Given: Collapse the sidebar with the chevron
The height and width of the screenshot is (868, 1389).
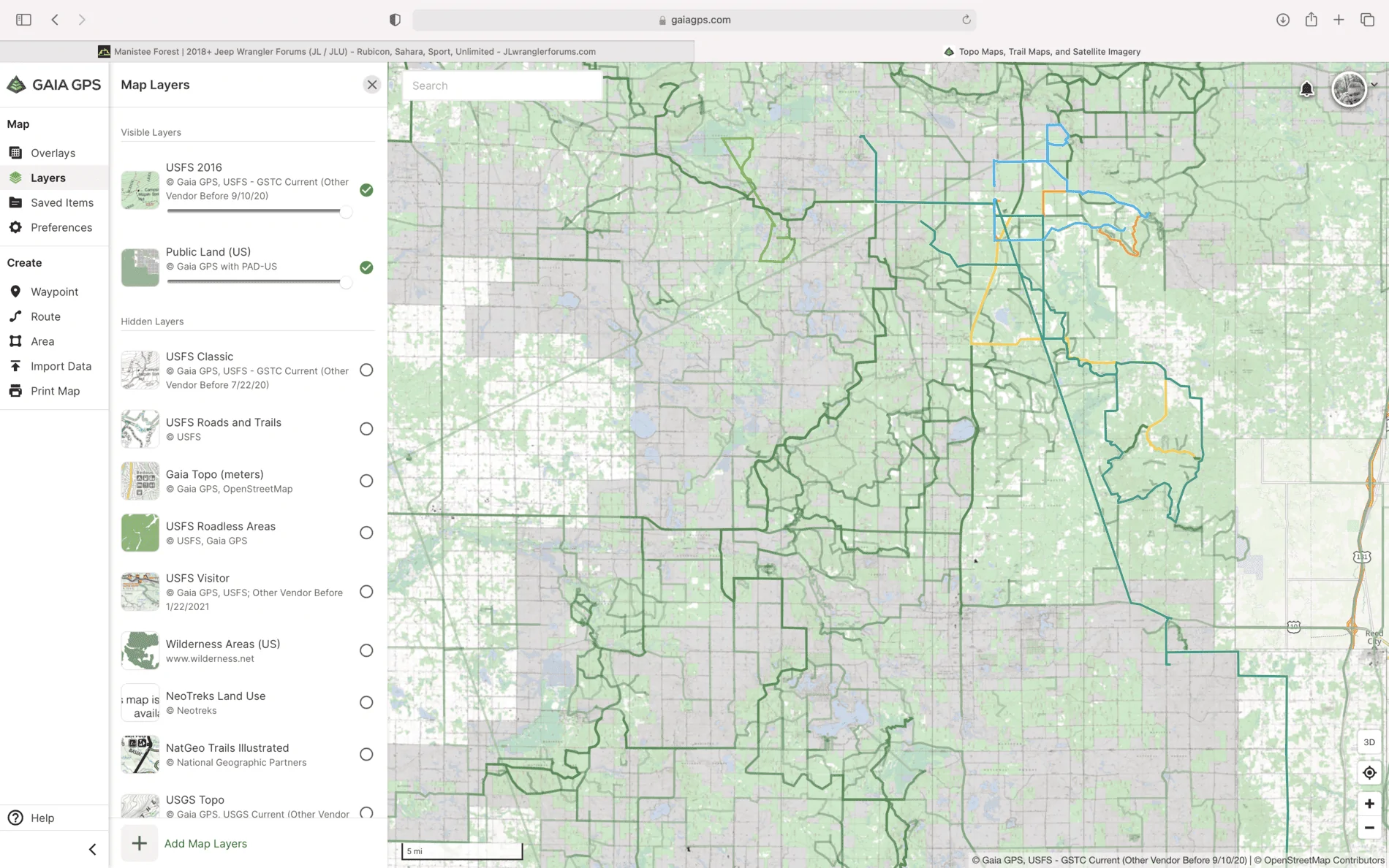Looking at the screenshot, I should click(92, 849).
